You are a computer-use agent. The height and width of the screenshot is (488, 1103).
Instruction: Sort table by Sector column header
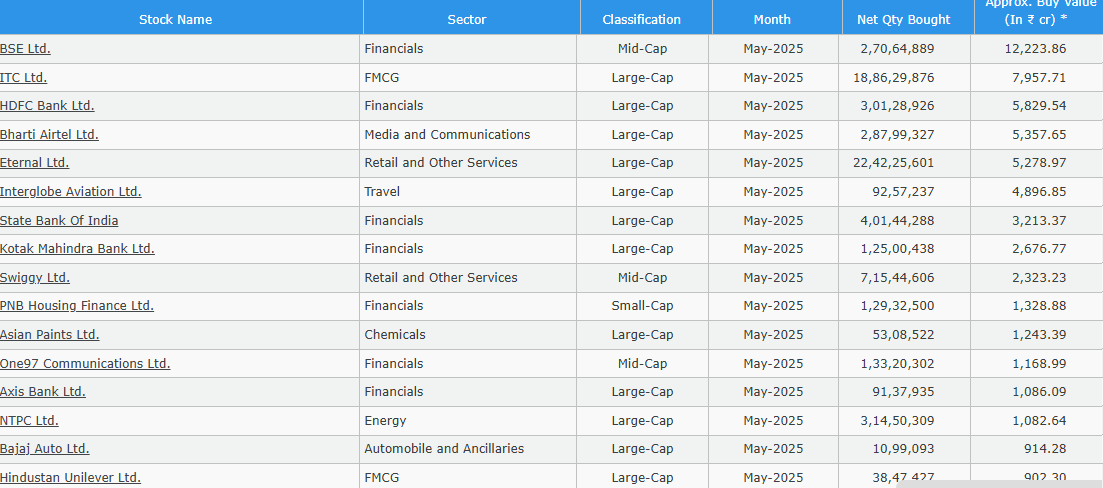pos(467,19)
